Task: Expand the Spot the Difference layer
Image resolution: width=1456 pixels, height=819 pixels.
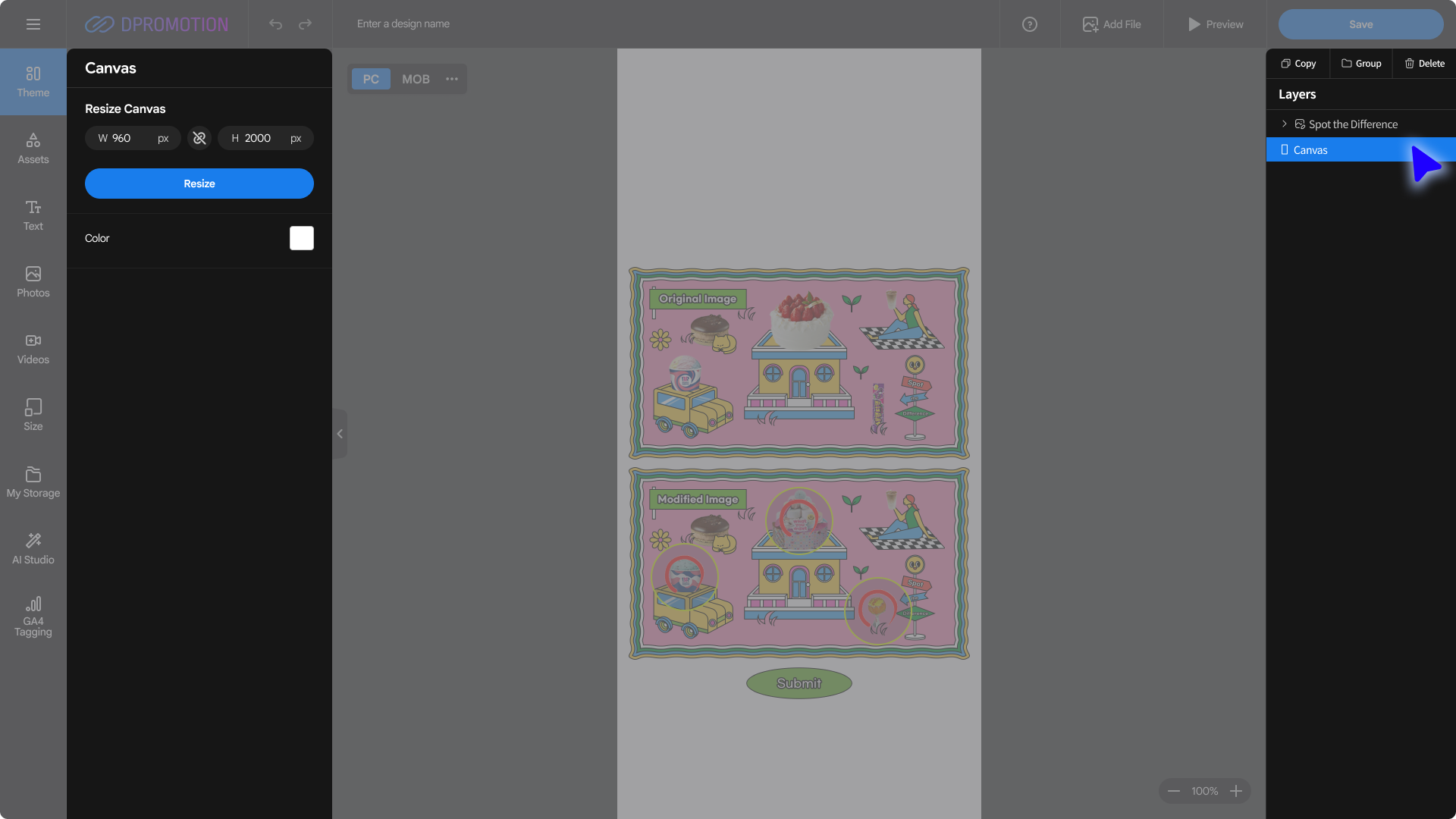Action: tap(1284, 124)
